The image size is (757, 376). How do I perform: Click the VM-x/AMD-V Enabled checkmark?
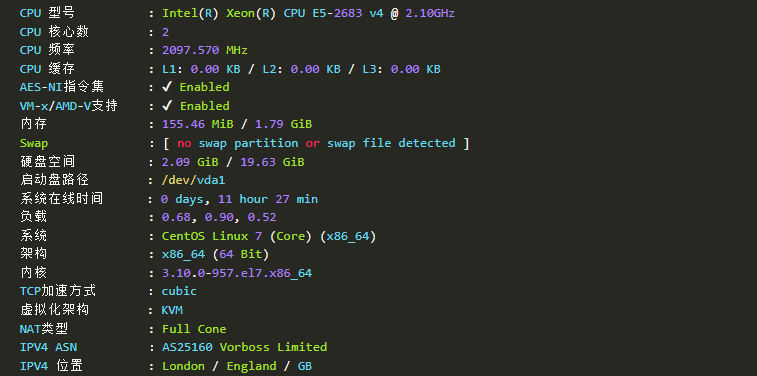click(x=167, y=106)
